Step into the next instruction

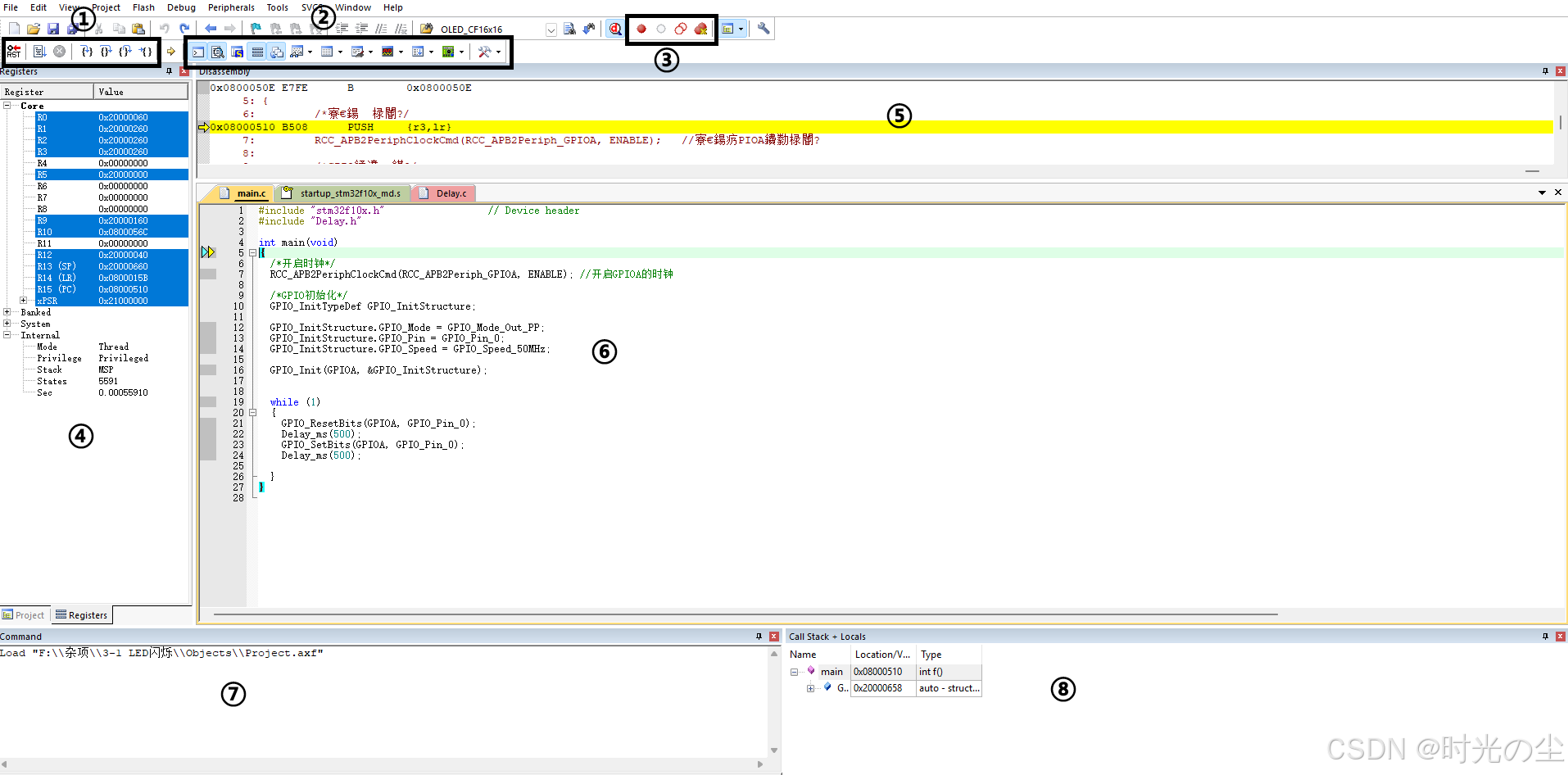(x=87, y=51)
